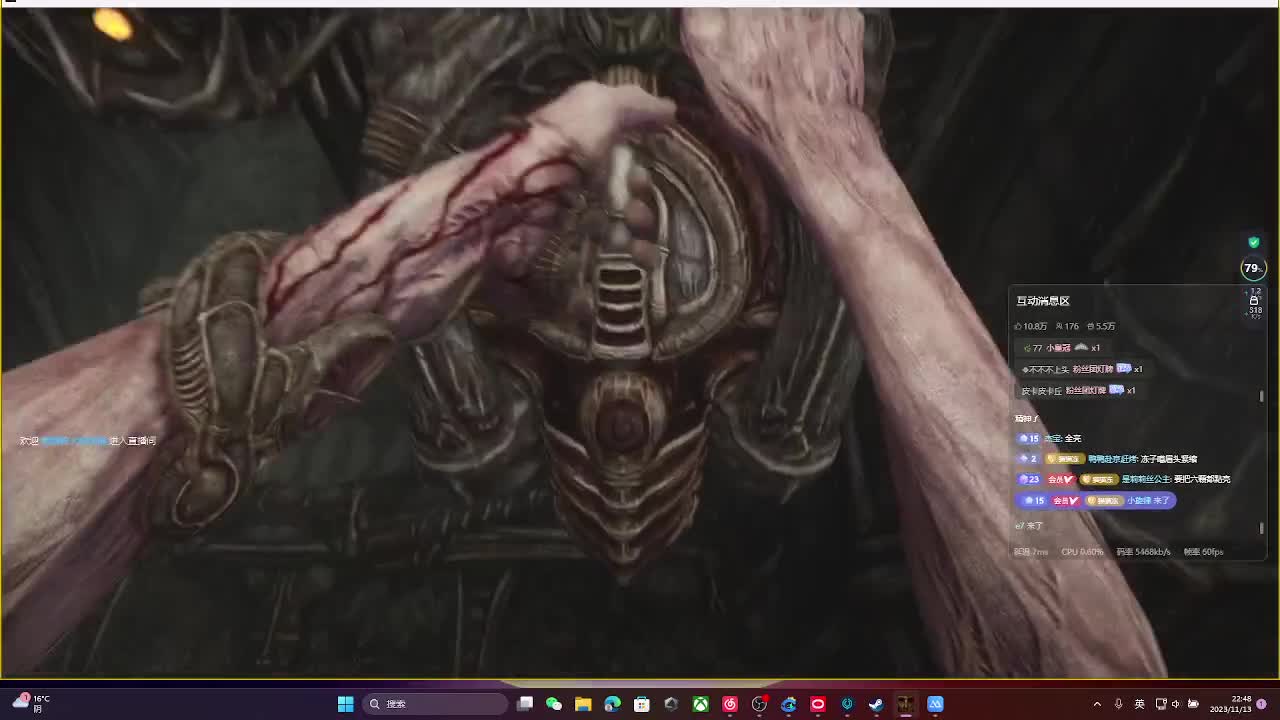Open Microsoft Store from taskbar
This screenshot has height=720, width=1280.
[642, 704]
